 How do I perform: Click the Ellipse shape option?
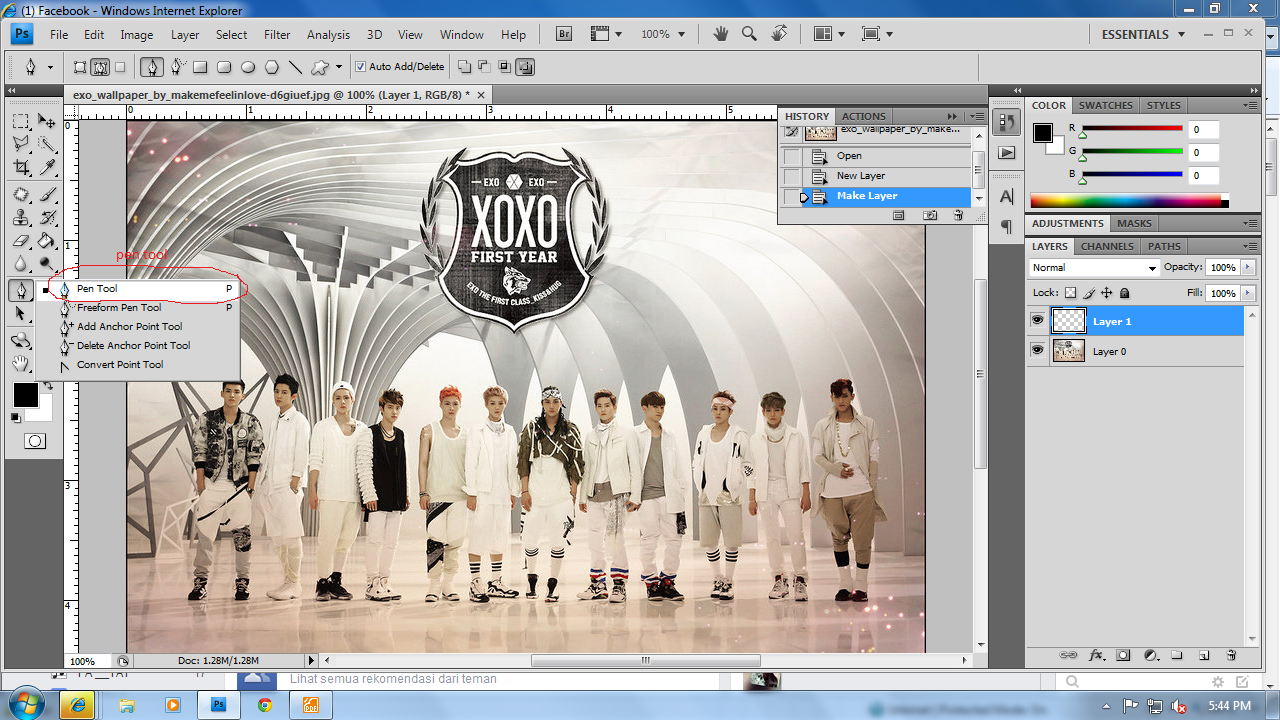(248, 68)
